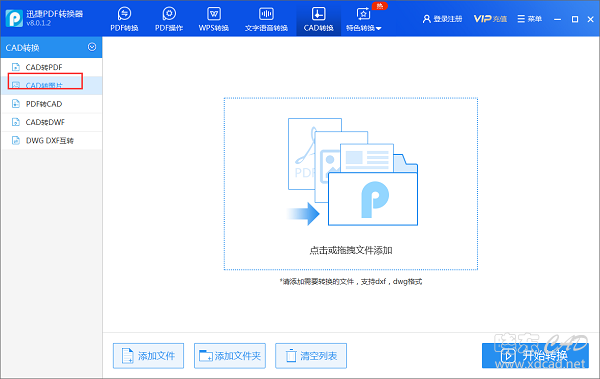Image resolution: width=600 pixels, height=379 pixels.
Task: Click the 开始转换 start button
Action: [535, 356]
